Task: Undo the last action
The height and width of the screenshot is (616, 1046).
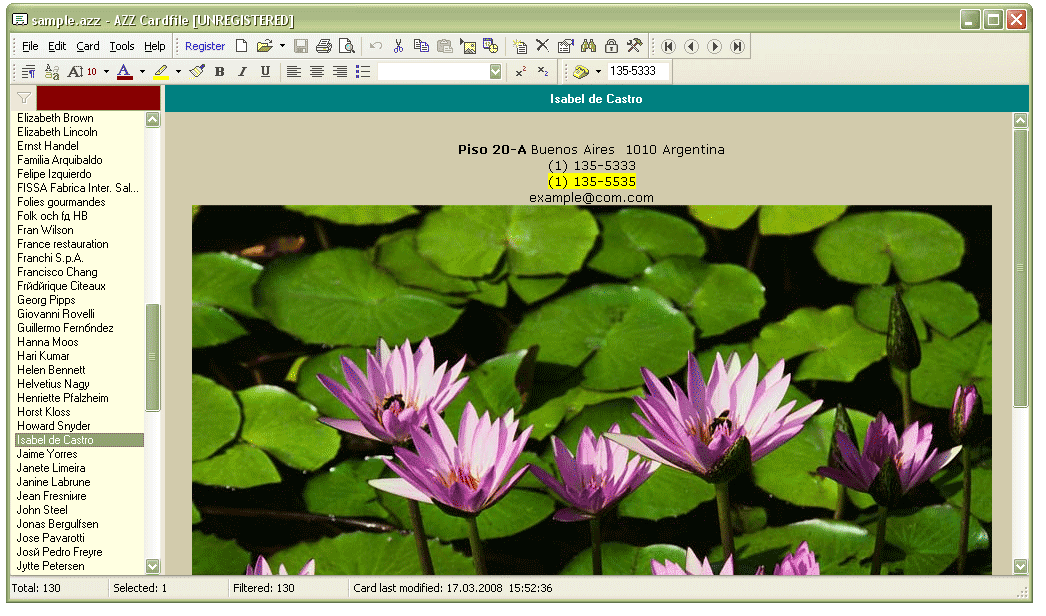Action: coord(376,46)
